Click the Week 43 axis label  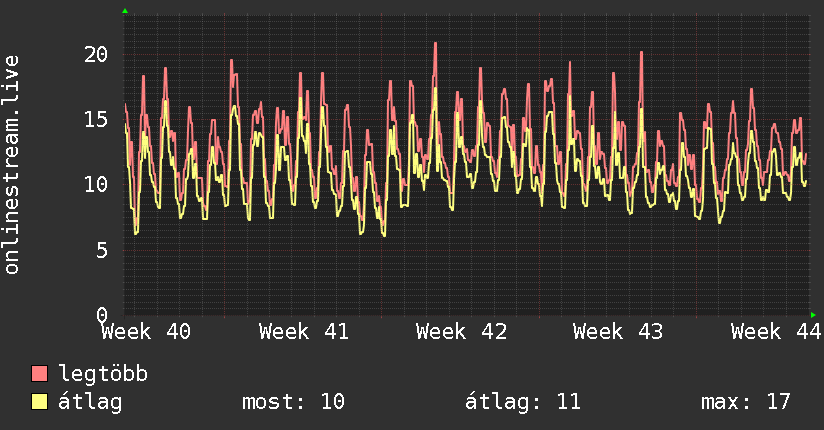pyautogui.click(x=619, y=332)
